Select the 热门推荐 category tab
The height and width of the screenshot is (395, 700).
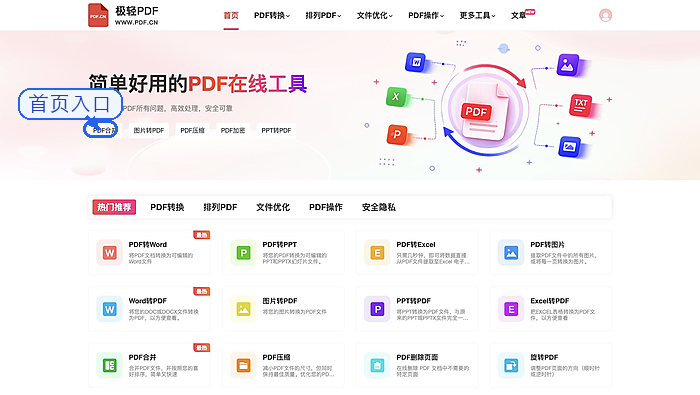[114, 207]
